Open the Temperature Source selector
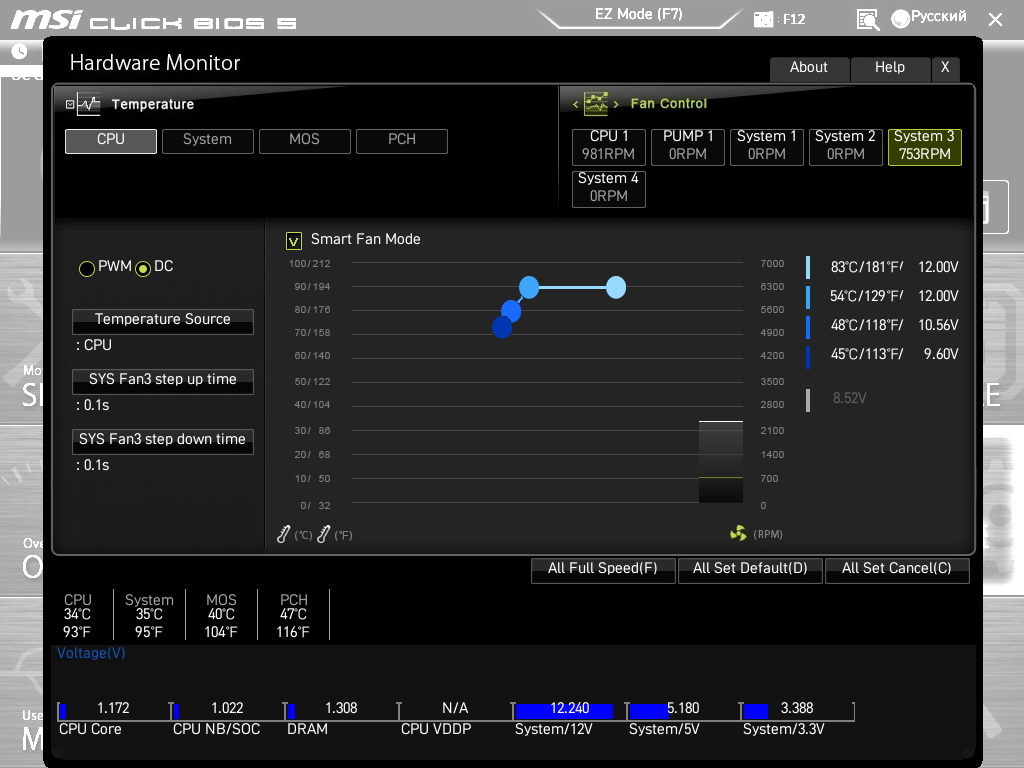Viewport: 1024px width, 768px height. [x=163, y=321]
